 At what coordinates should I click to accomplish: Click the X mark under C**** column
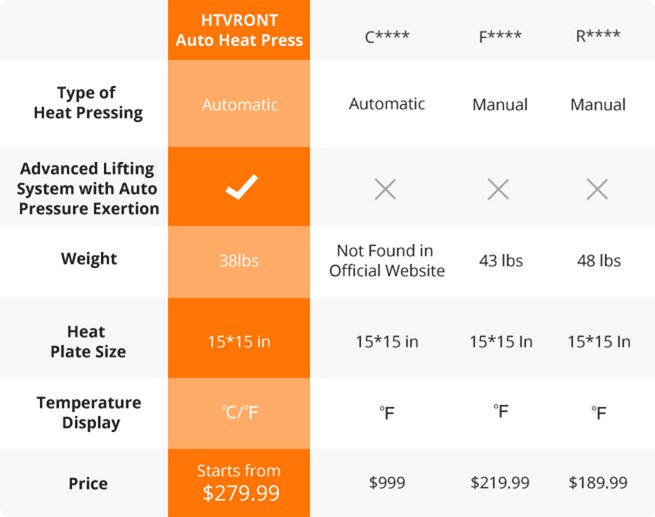386,188
